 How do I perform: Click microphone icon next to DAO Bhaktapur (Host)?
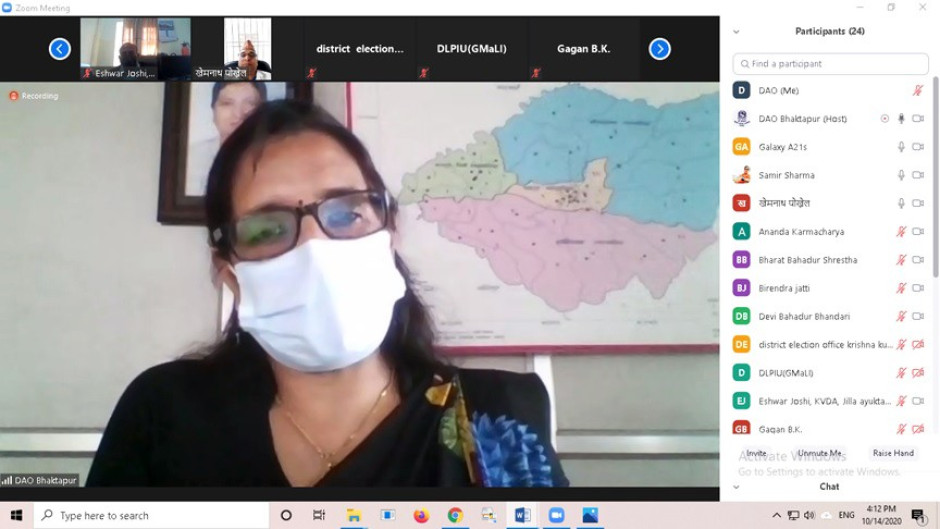pyautogui.click(x=901, y=119)
